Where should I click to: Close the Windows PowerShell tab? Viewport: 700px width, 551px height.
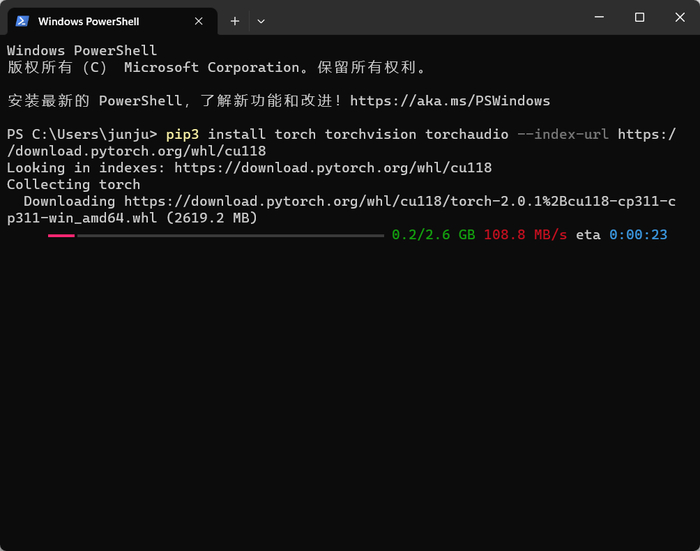[199, 21]
